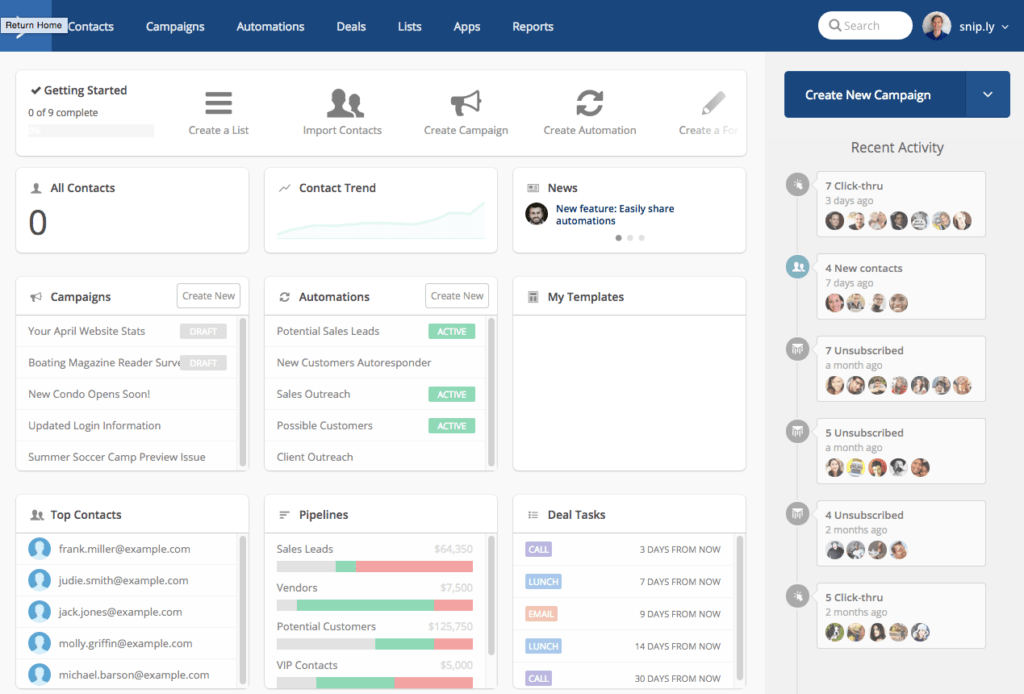Toggle the ACTIVE badge for Potential Sales Leads

coord(451,331)
